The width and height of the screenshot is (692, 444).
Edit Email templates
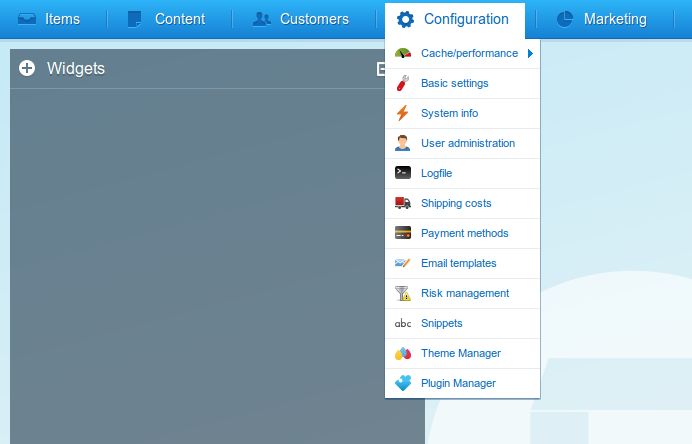463,263
